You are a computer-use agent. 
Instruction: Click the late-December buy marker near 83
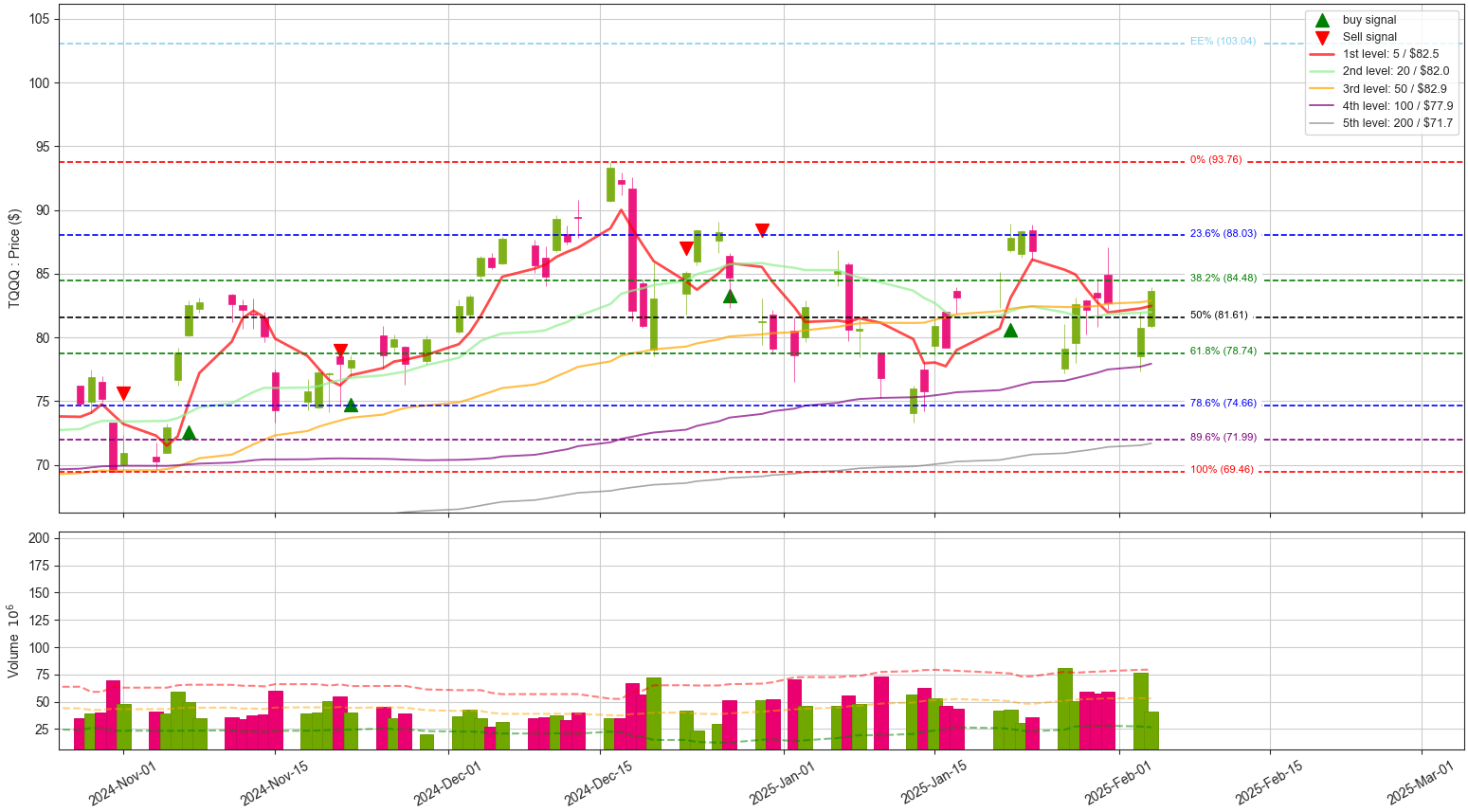pyautogui.click(x=730, y=296)
